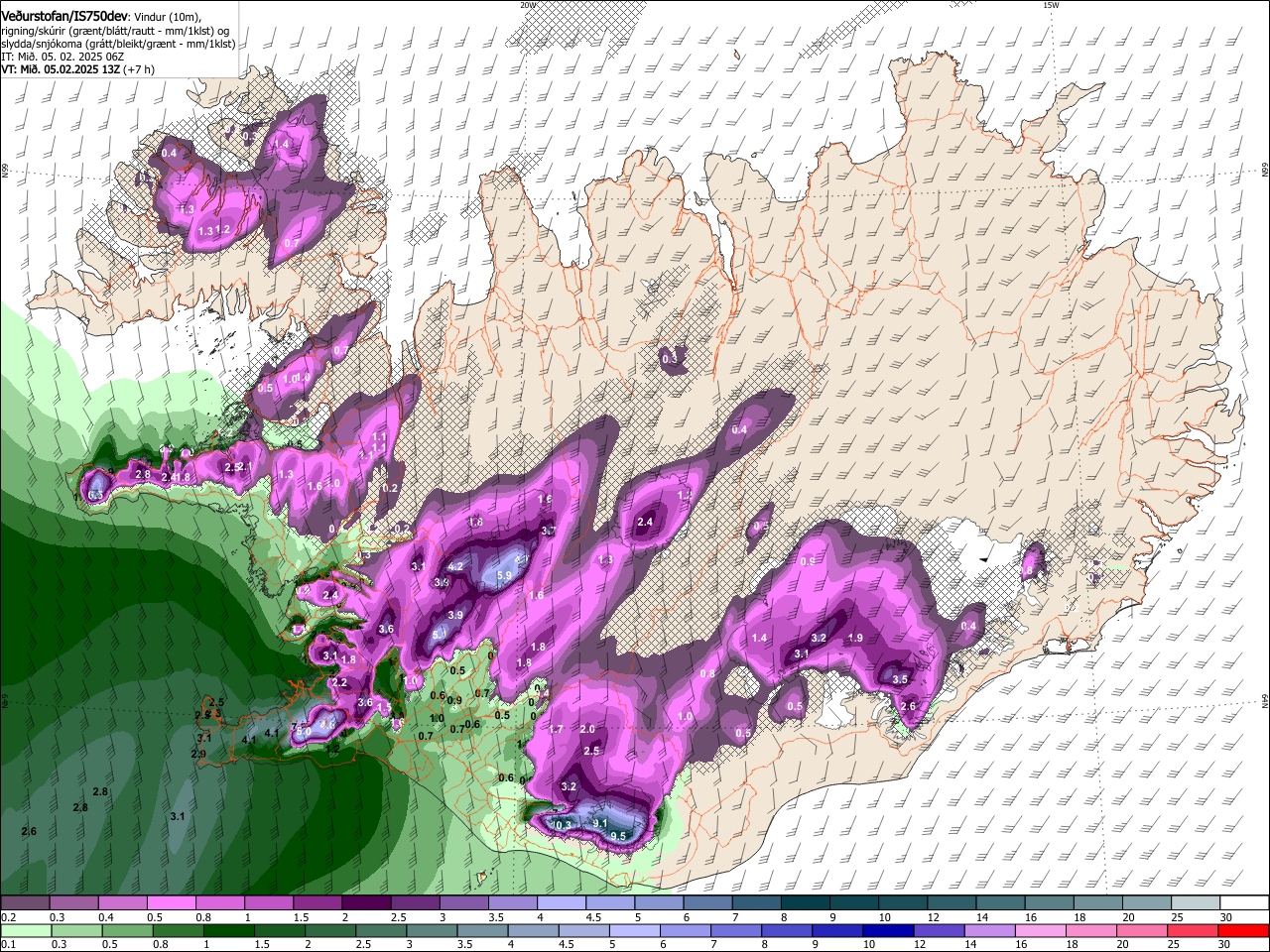Choose the light gray 25 swatch in upper legend row

[1197, 903]
